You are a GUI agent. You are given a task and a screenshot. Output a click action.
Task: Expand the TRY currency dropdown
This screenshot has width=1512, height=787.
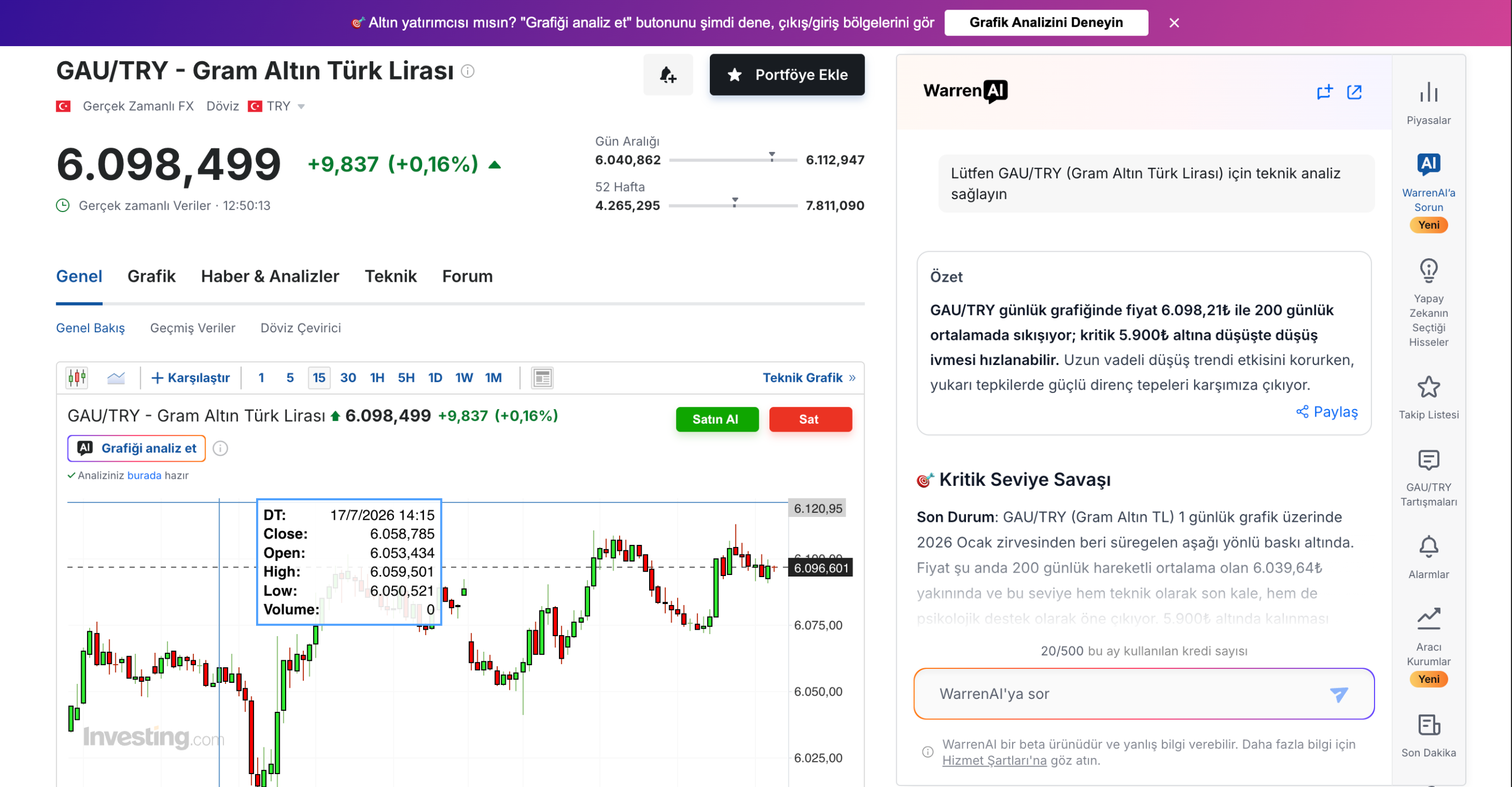pyautogui.click(x=301, y=107)
